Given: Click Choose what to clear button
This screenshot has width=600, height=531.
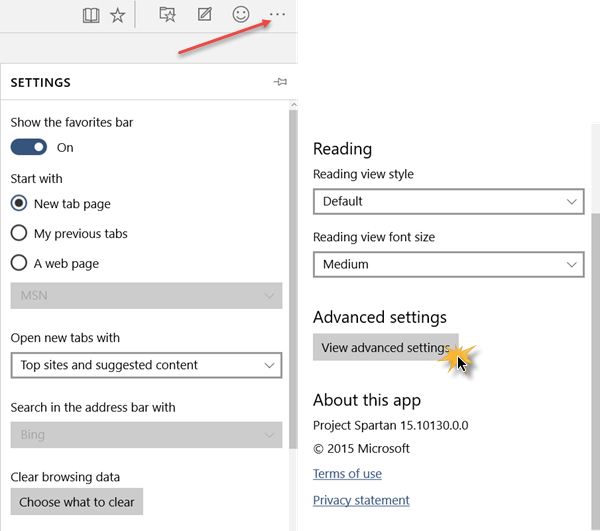Looking at the screenshot, I should (77, 502).
